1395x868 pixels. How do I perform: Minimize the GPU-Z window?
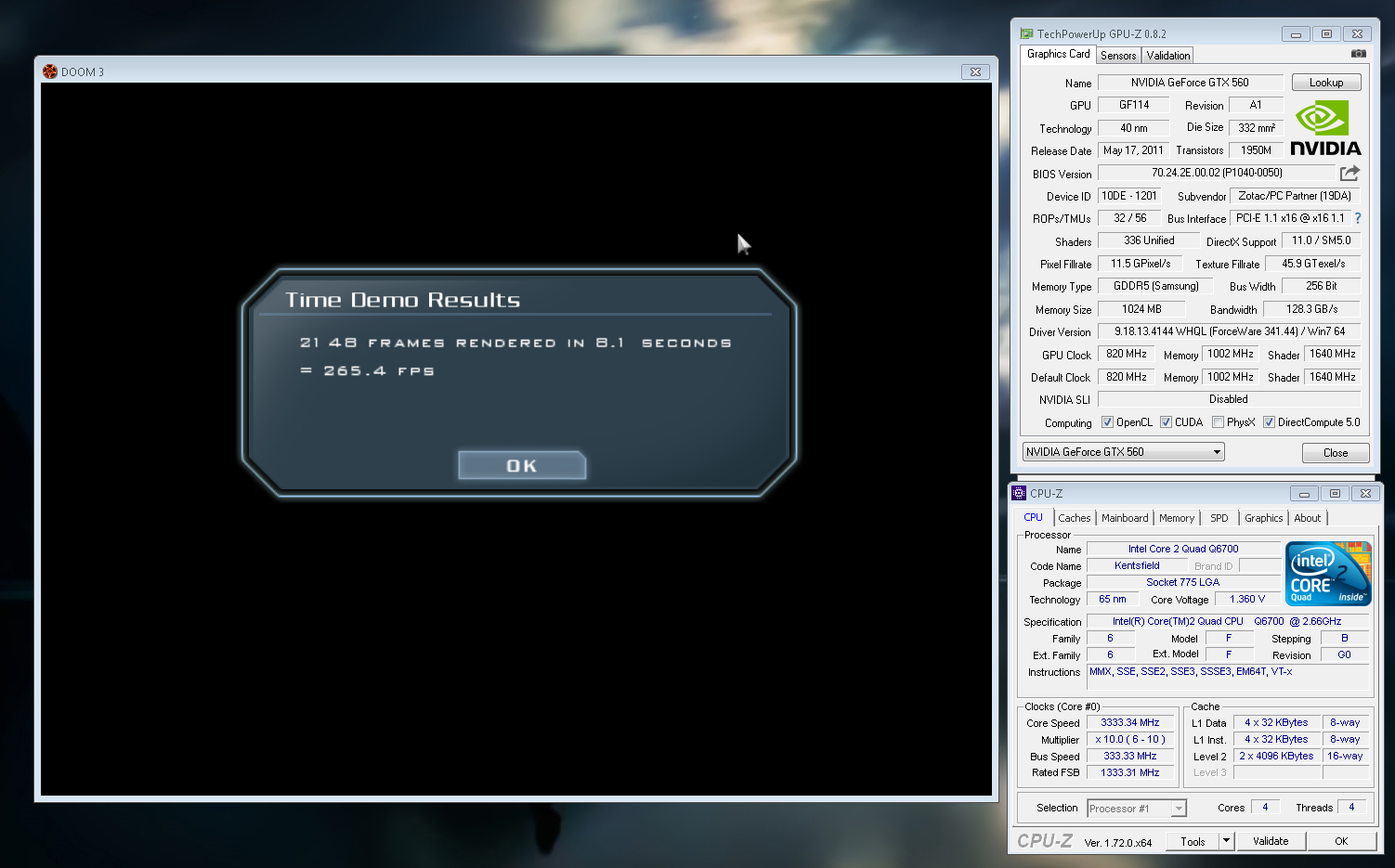click(1296, 34)
